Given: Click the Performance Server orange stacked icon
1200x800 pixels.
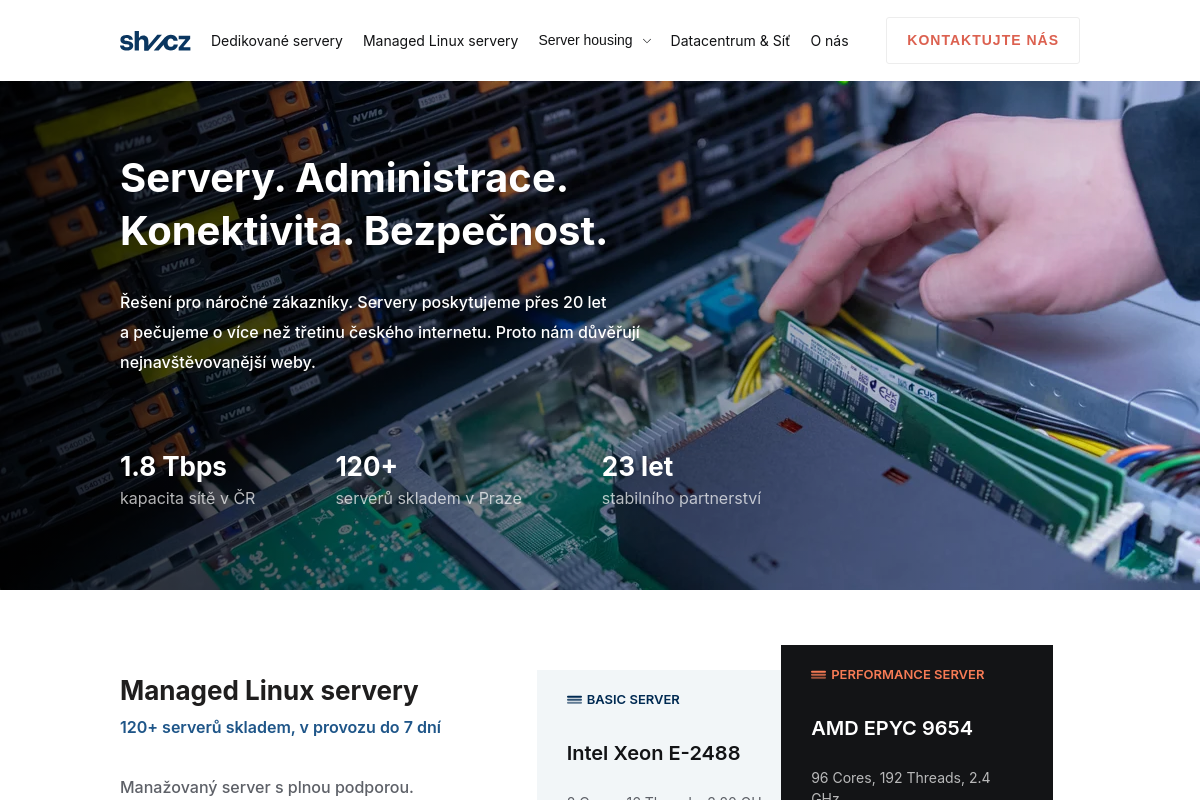Looking at the screenshot, I should pos(818,675).
